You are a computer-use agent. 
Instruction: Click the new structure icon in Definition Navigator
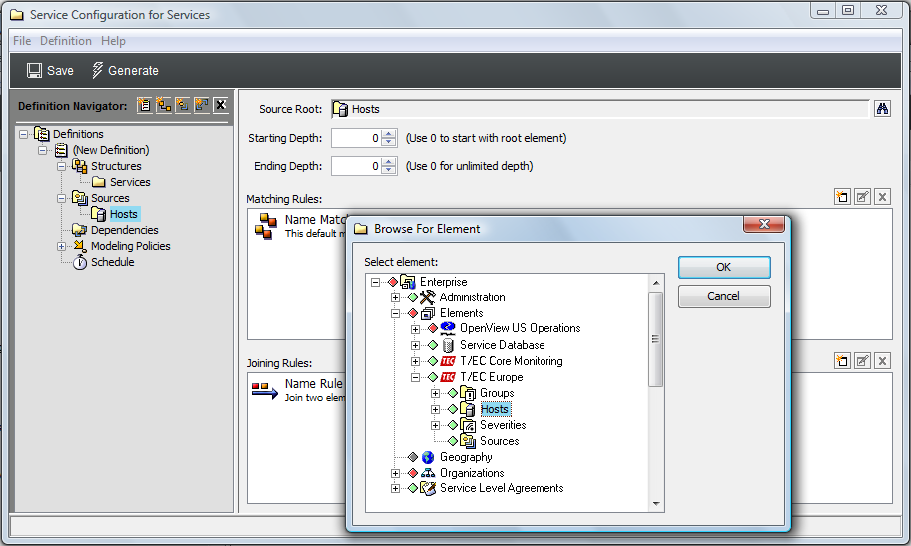click(x=163, y=105)
